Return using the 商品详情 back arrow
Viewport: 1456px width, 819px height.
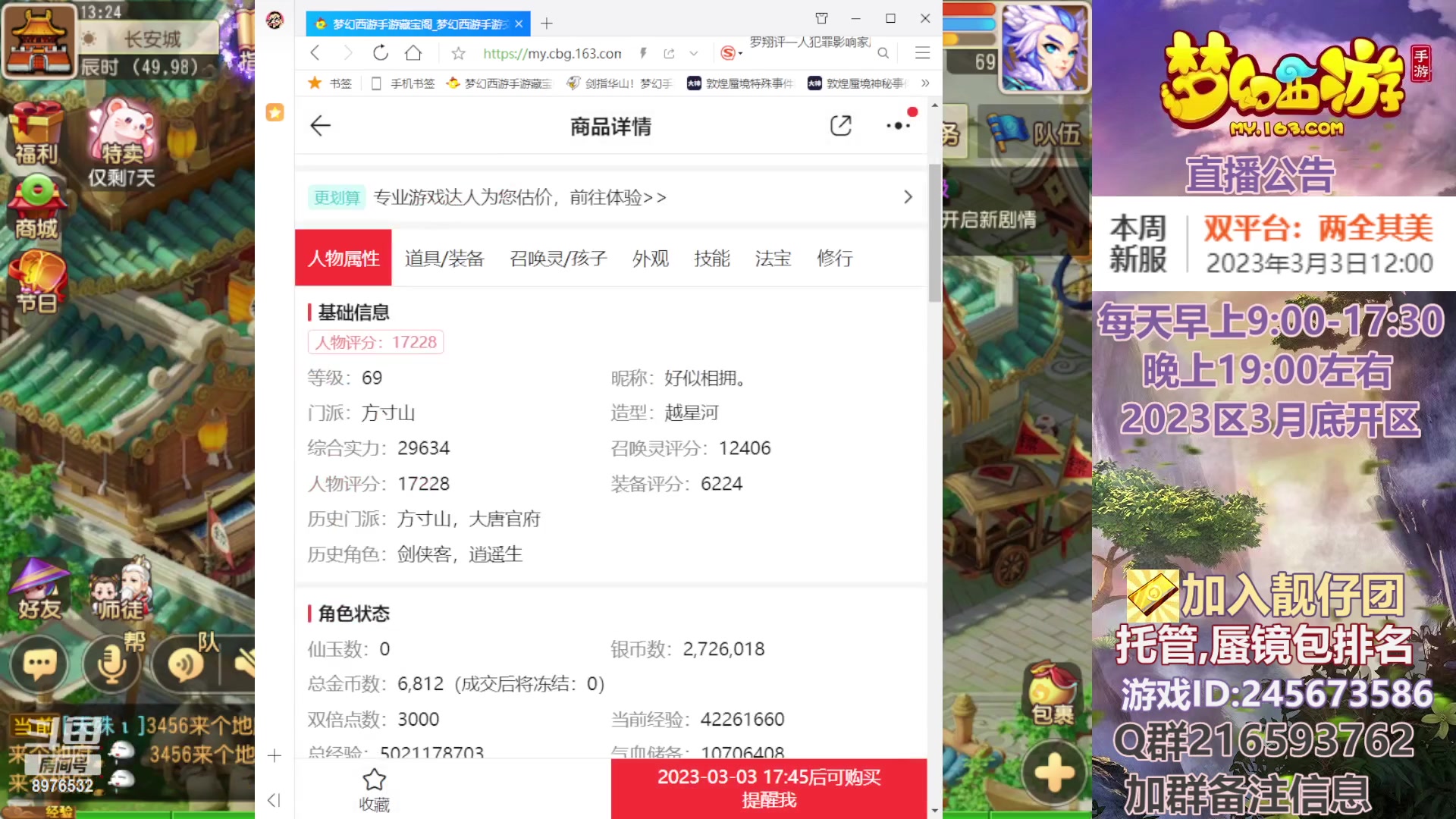click(x=321, y=126)
